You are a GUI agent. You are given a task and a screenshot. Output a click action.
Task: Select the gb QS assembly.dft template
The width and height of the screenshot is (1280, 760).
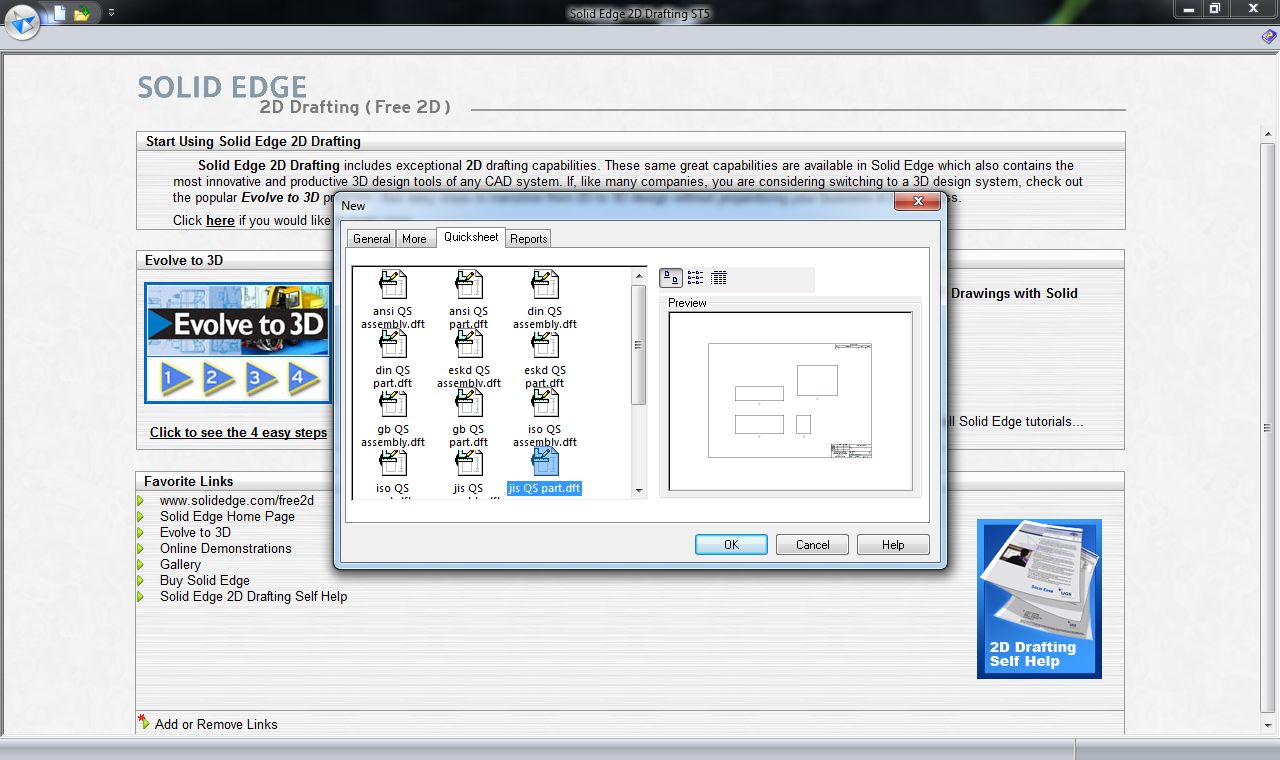pyautogui.click(x=392, y=417)
